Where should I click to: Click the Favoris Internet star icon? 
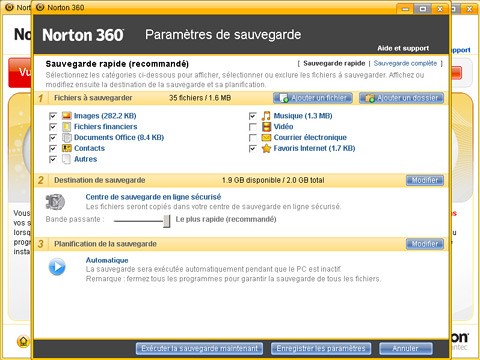[266, 148]
